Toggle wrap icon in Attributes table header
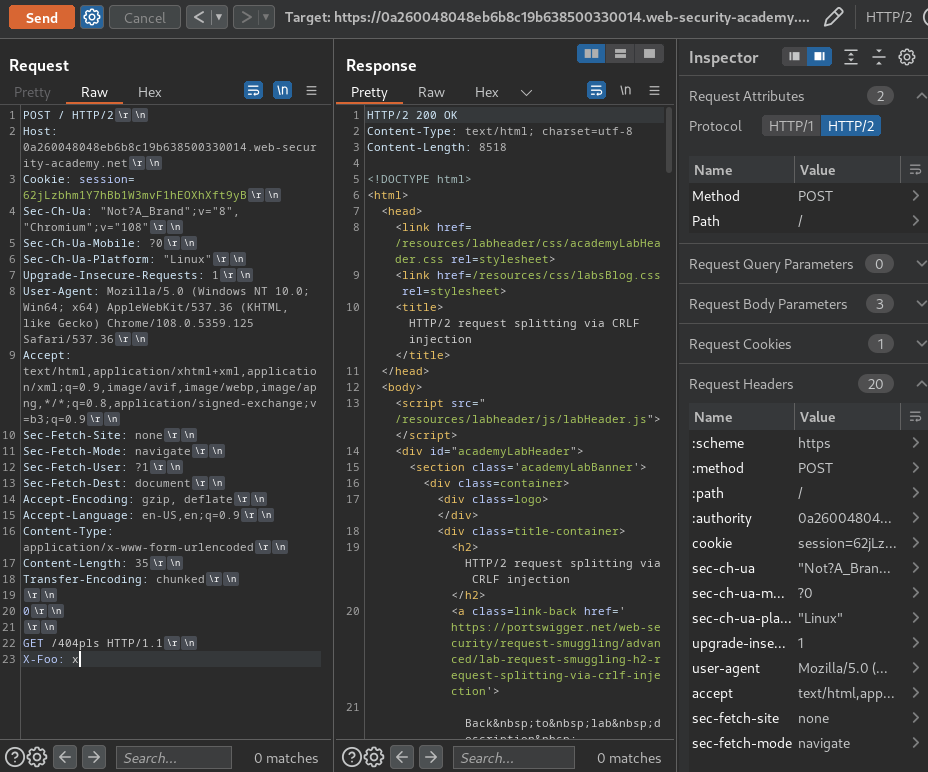This screenshot has width=928, height=772. click(914, 170)
